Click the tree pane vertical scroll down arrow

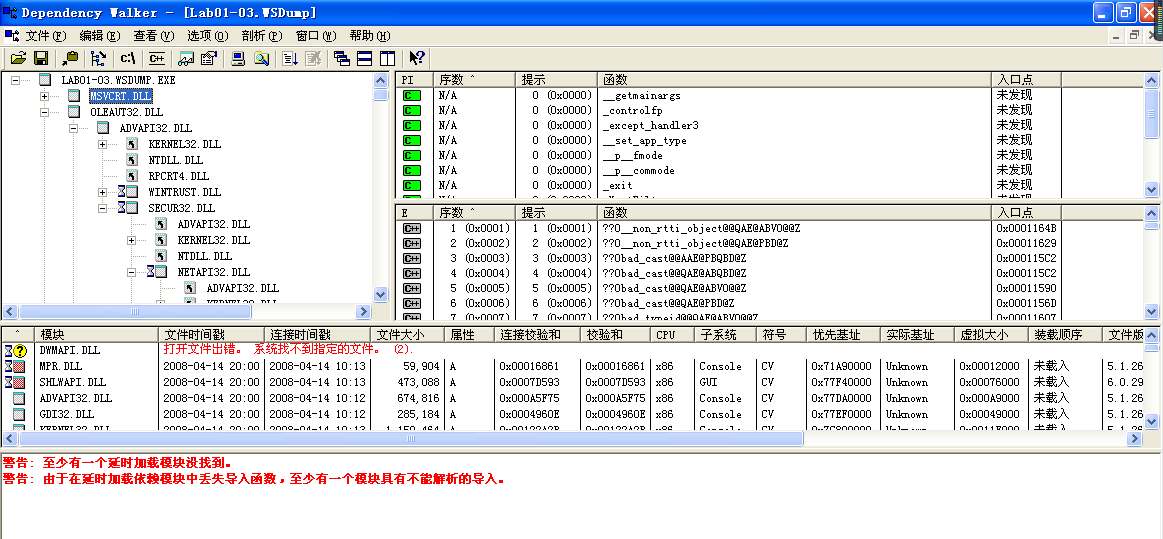(380, 294)
